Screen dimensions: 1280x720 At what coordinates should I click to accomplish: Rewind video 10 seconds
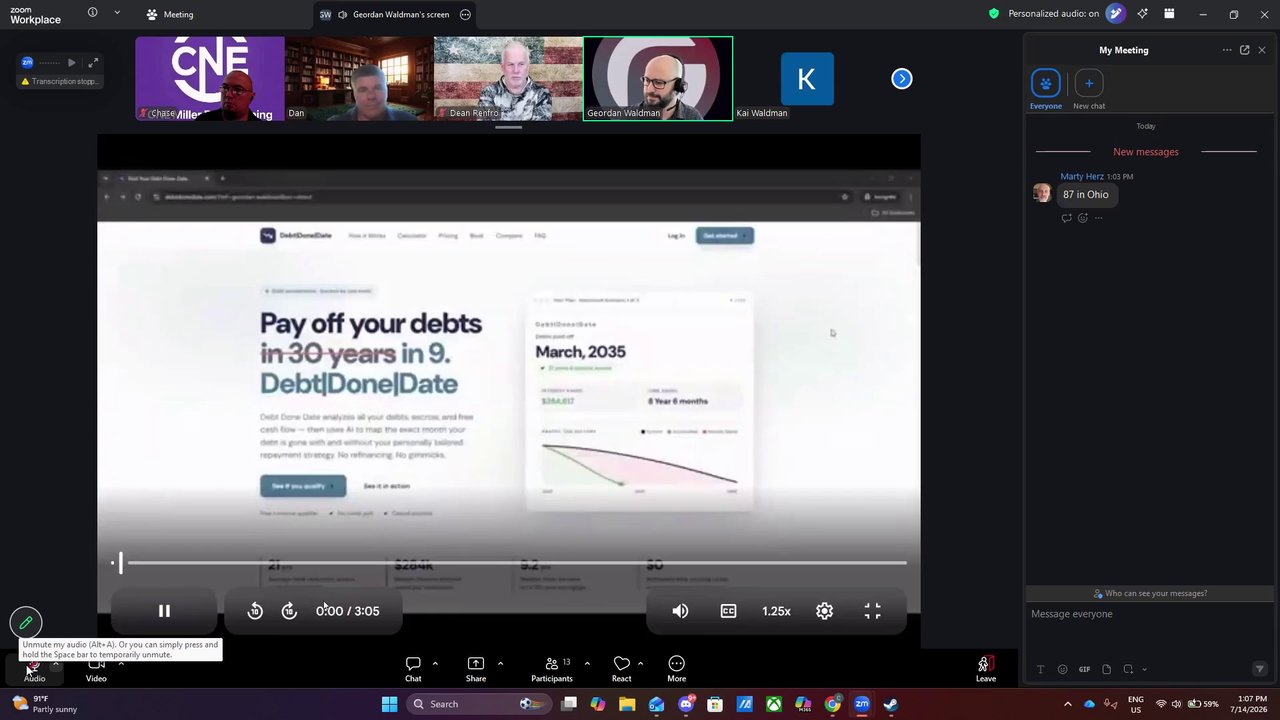(255, 611)
